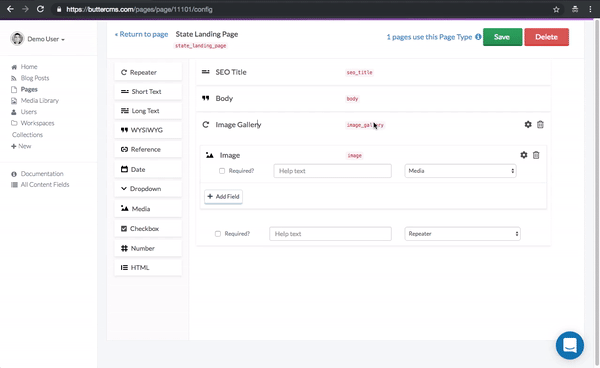This screenshot has height=368, width=600.
Task: Click the person icon beside Users
Action: point(14,112)
